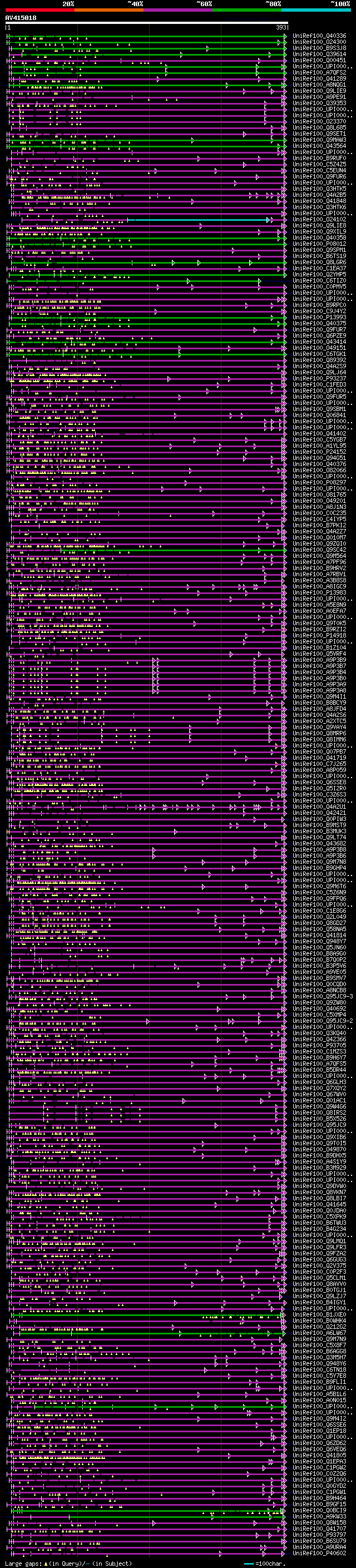
Task: Select hit label UniRef100_Q9XIL9
Action: point(319,232)
